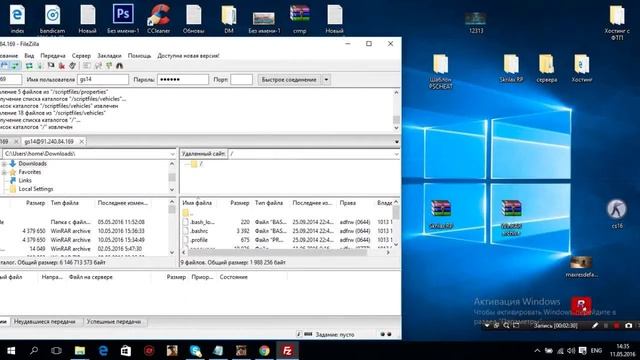Switch to Успешные передачи tab
Viewport: 640px width, 360px height.
(x=113, y=322)
